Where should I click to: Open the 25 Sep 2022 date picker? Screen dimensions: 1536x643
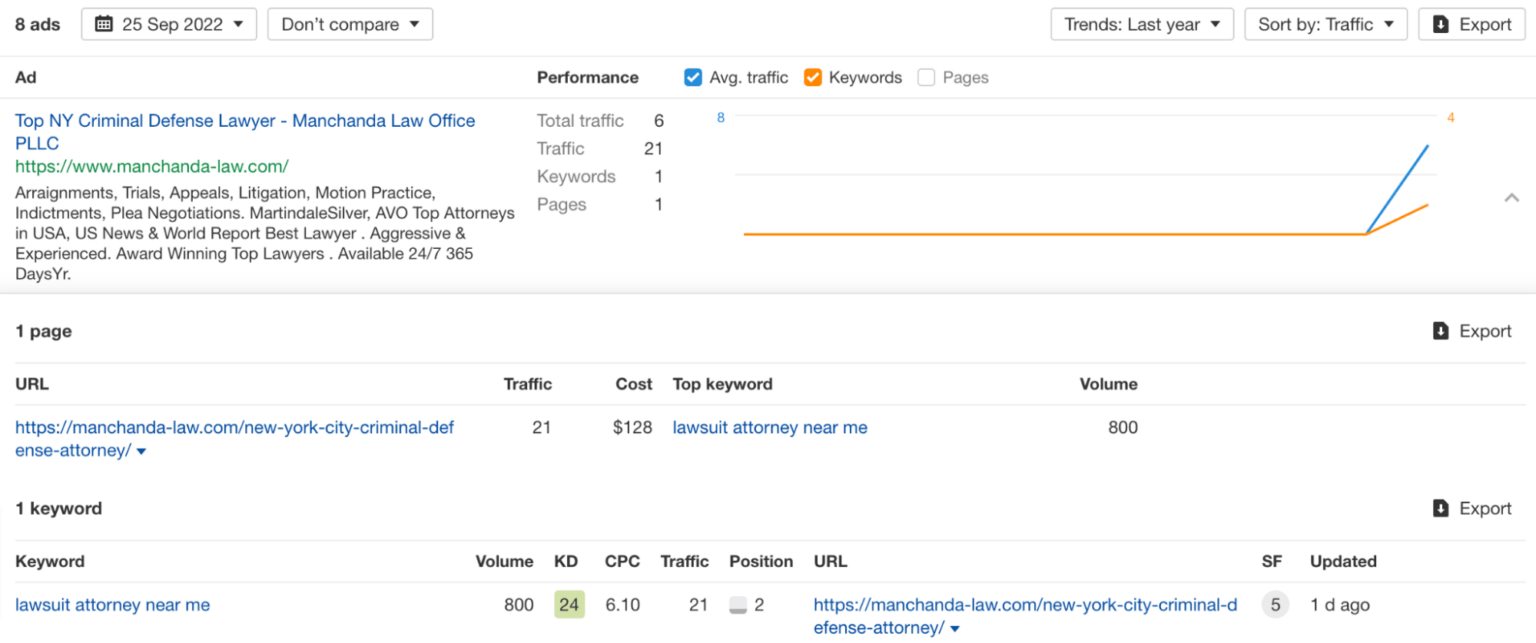(169, 24)
